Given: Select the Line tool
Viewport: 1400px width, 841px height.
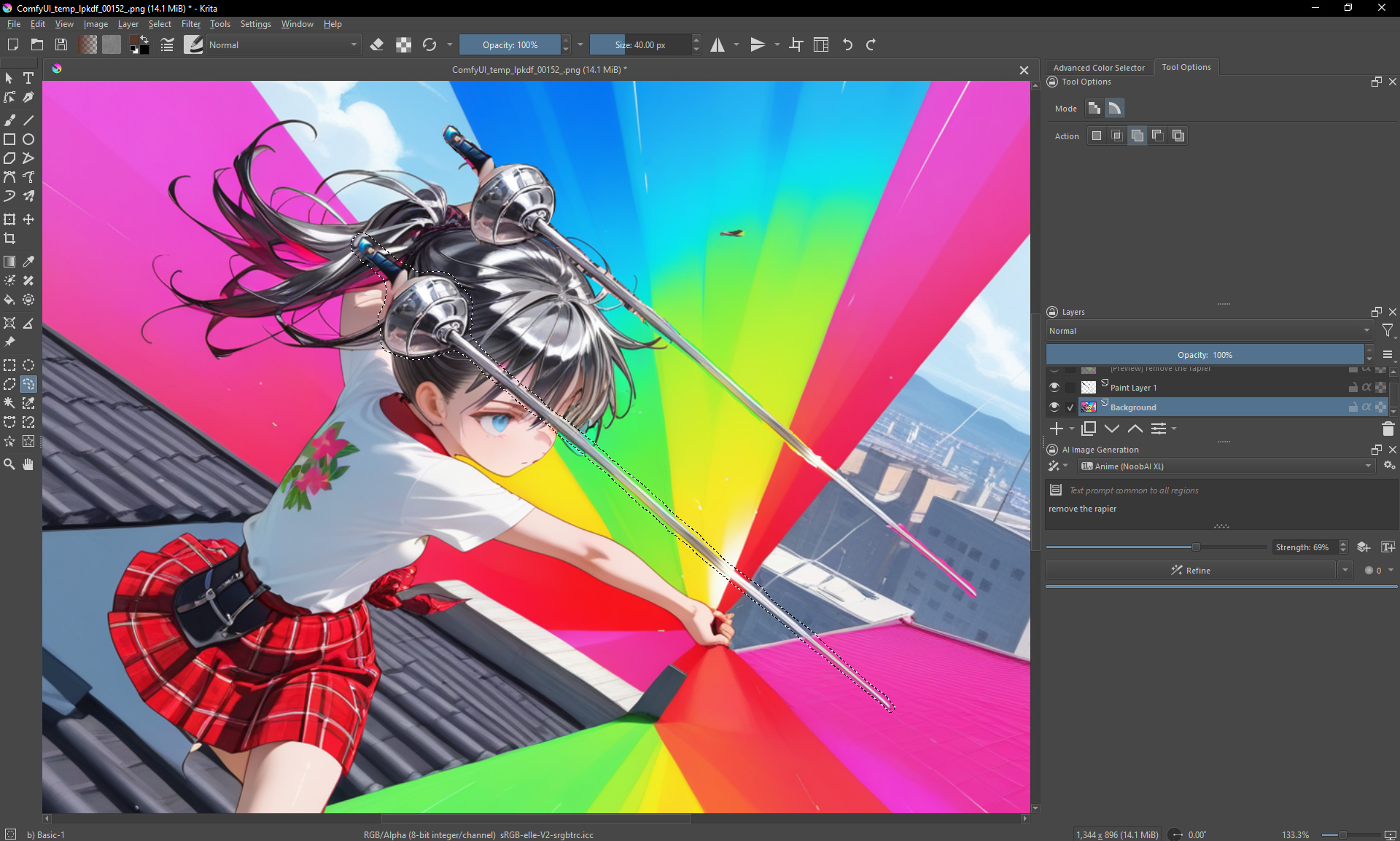Looking at the screenshot, I should coord(28,120).
